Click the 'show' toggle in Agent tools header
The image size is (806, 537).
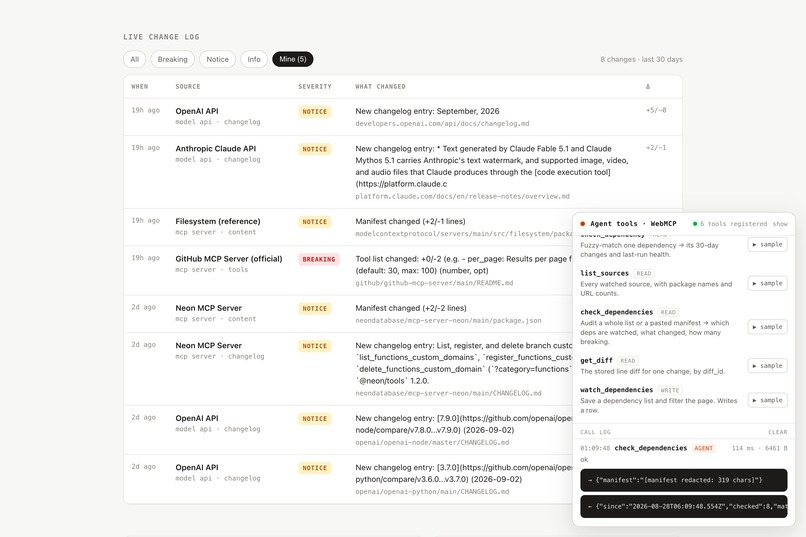pyautogui.click(x=780, y=224)
